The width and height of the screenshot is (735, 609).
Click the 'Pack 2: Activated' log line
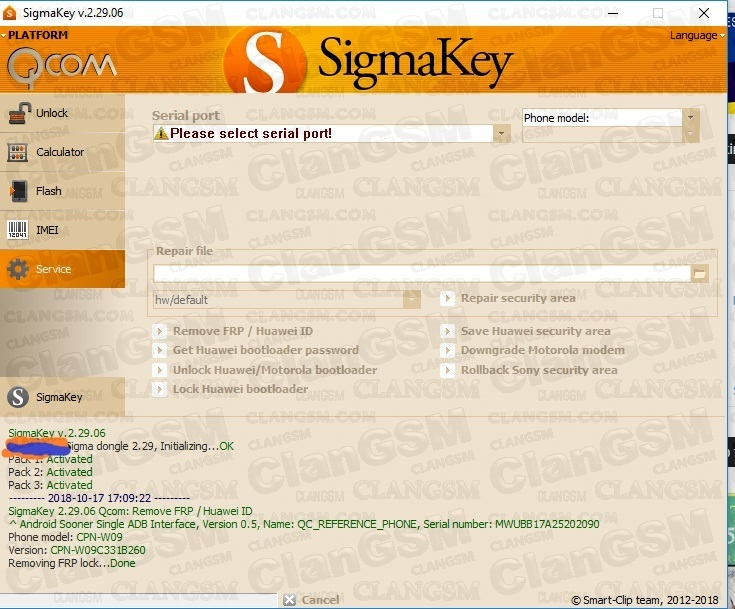[50, 472]
